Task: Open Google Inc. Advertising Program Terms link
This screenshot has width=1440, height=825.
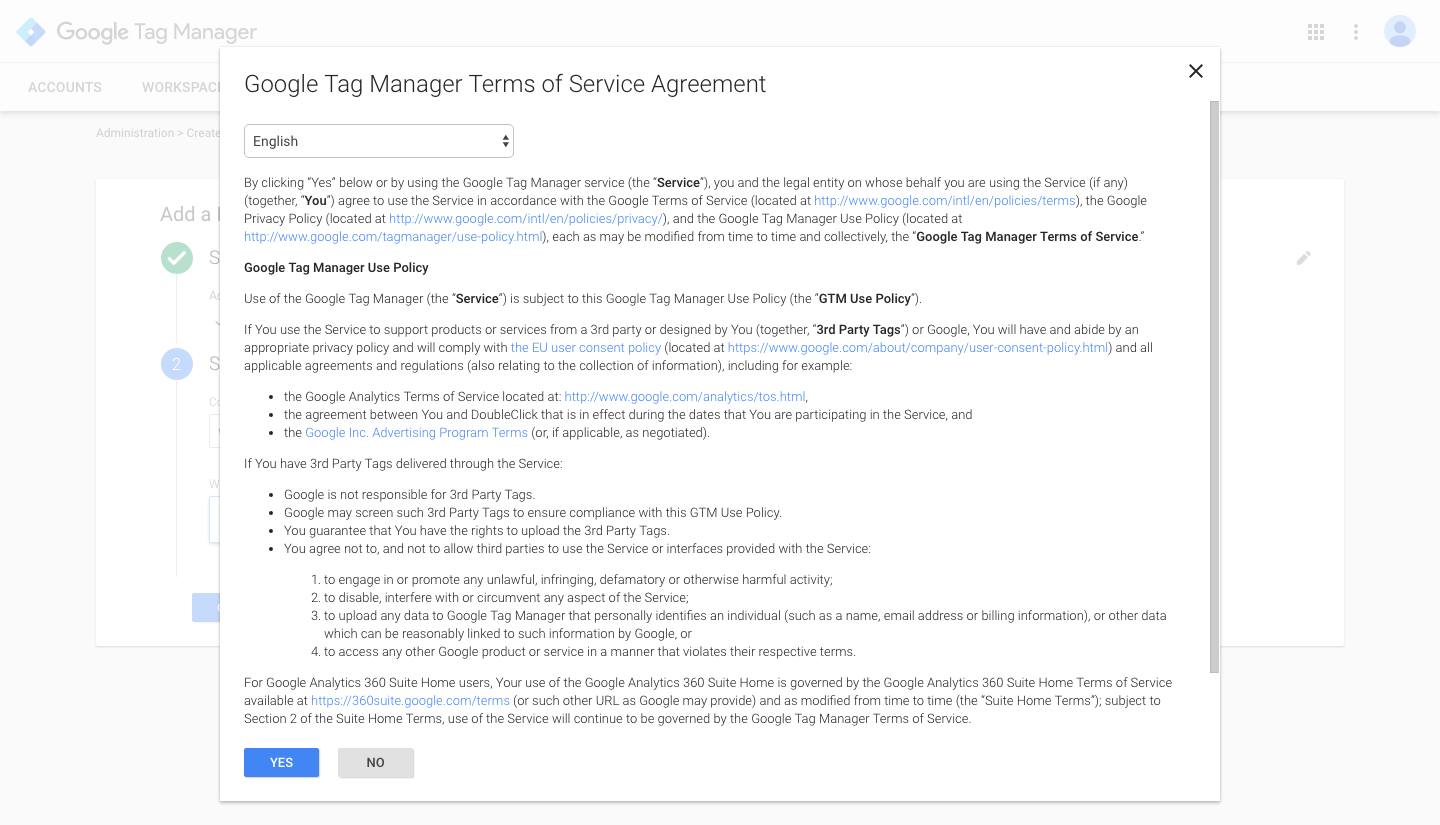Action: click(x=416, y=433)
